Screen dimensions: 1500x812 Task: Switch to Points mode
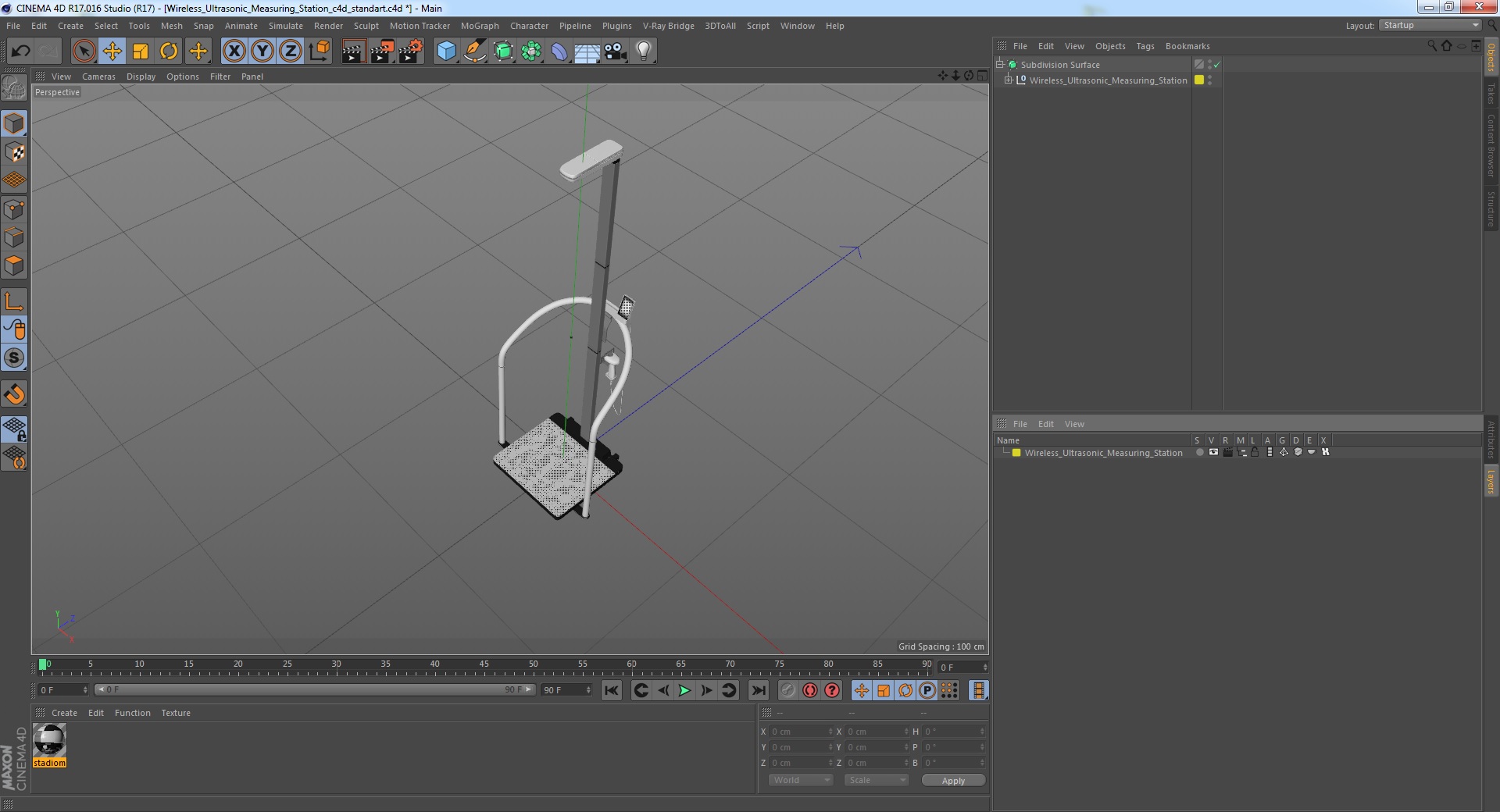[14, 209]
